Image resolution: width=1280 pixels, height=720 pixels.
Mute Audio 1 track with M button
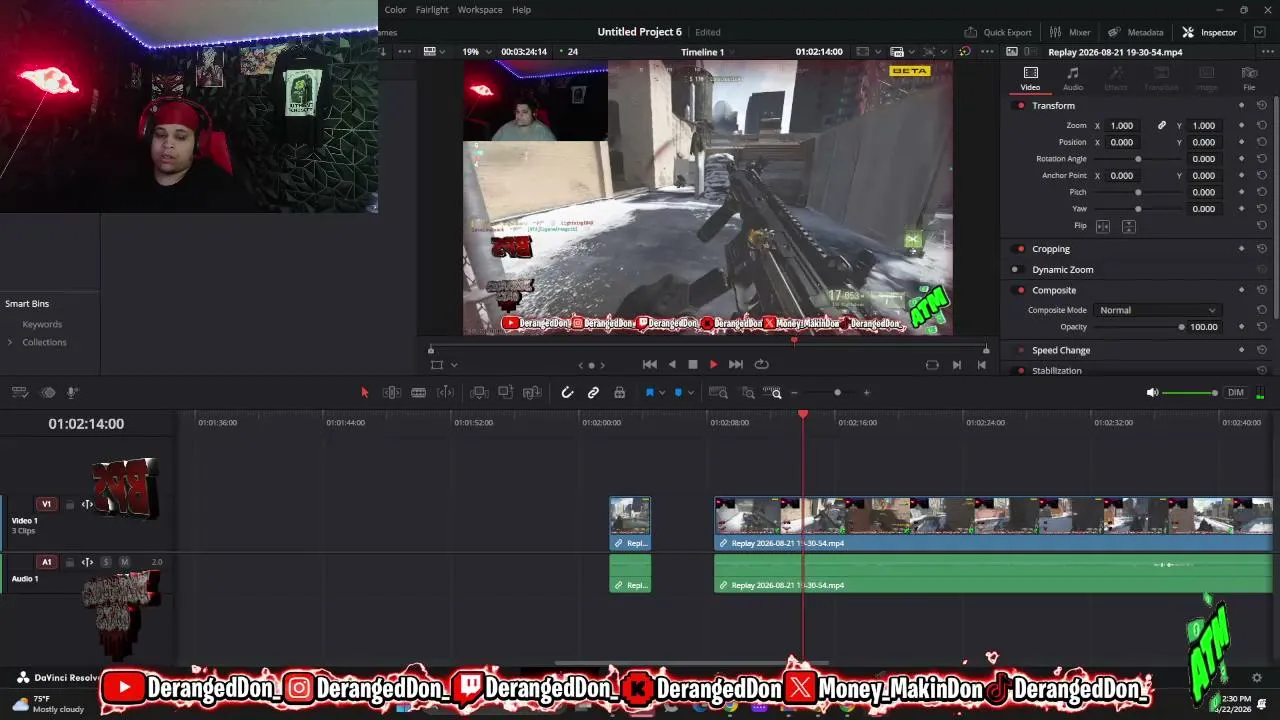click(x=125, y=562)
